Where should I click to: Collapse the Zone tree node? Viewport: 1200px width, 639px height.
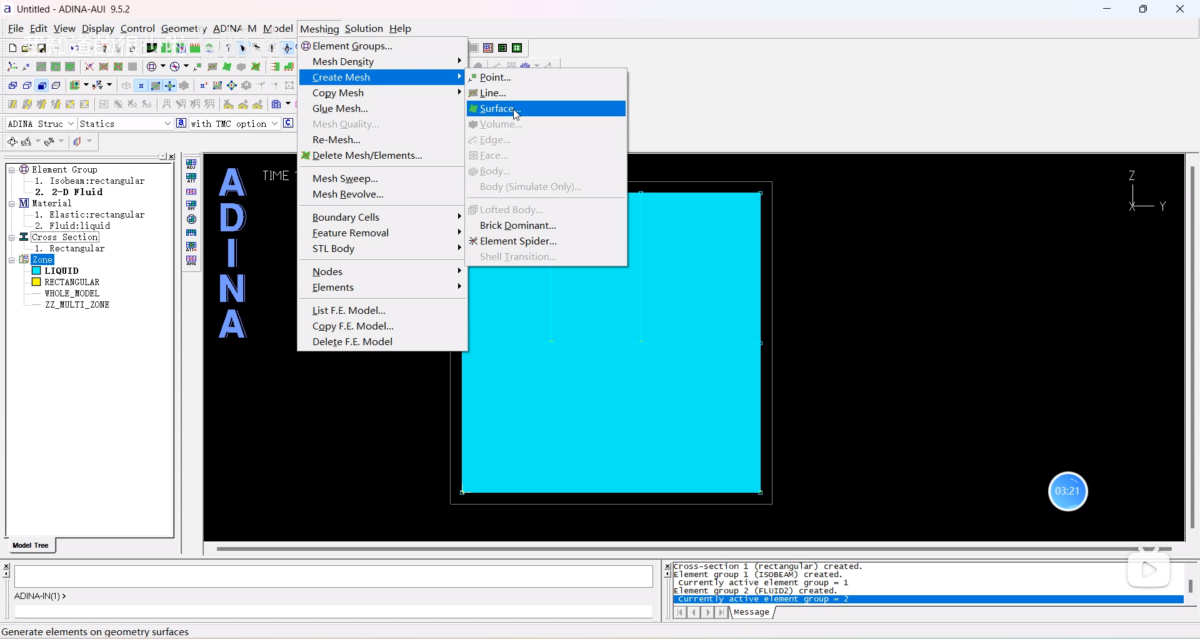point(12,260)
